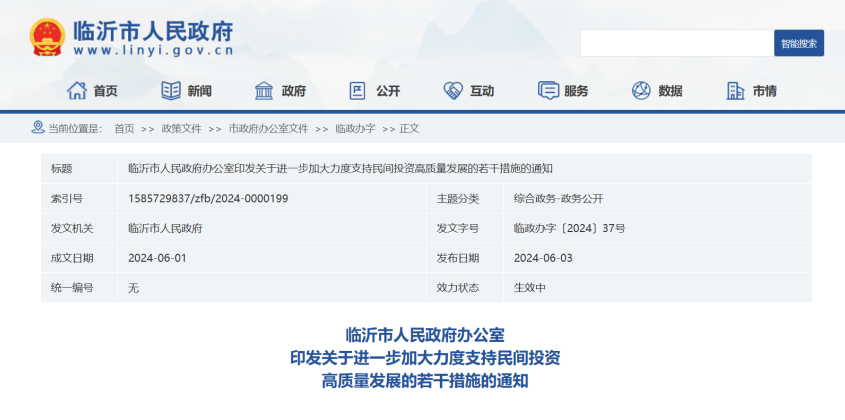This screenshot has width=845, height=420.
Task: Click index number 1585729837/zfb/2024-0000199
Action: pos(208,198)
